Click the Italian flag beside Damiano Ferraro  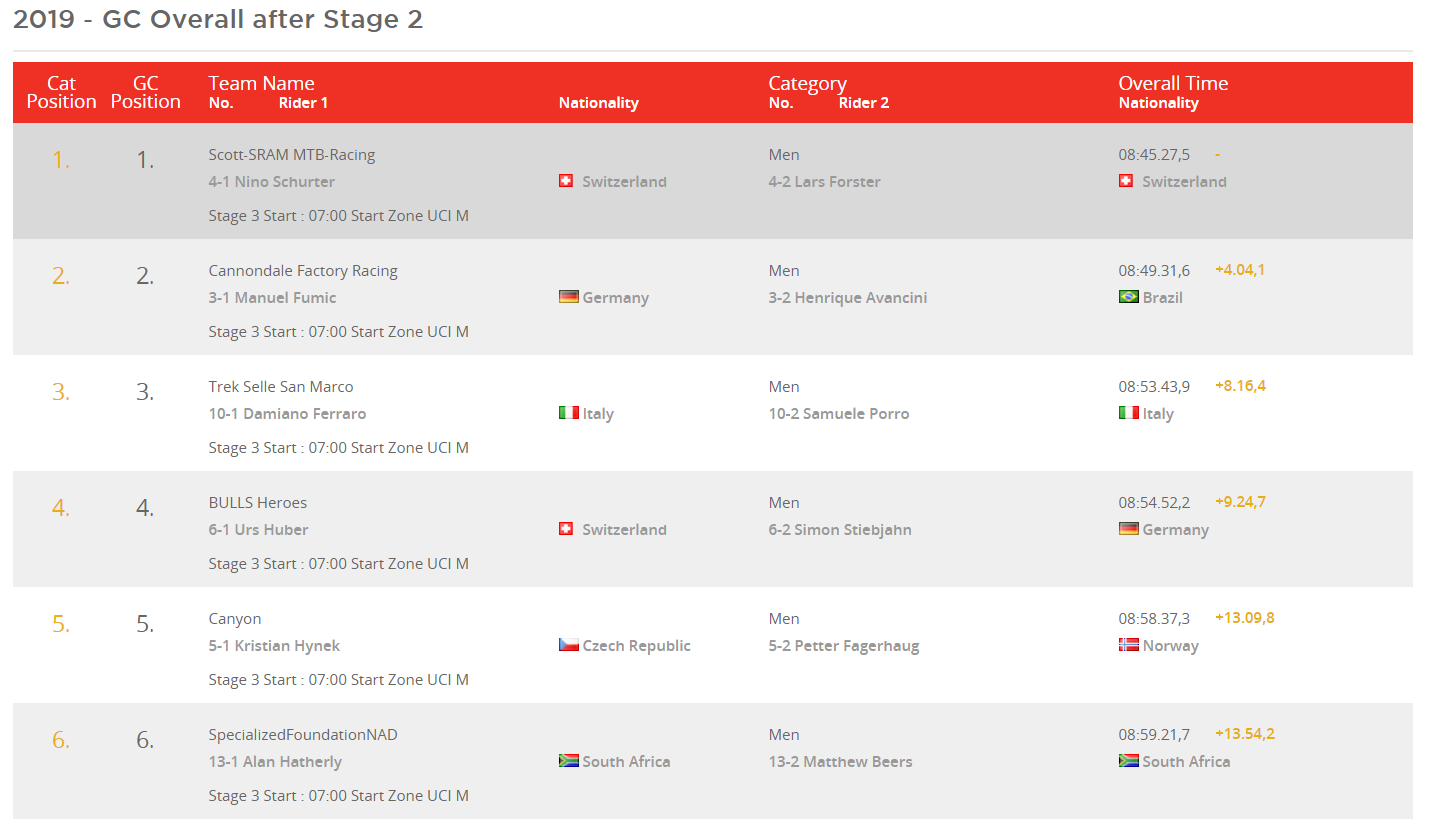point(568,413)
